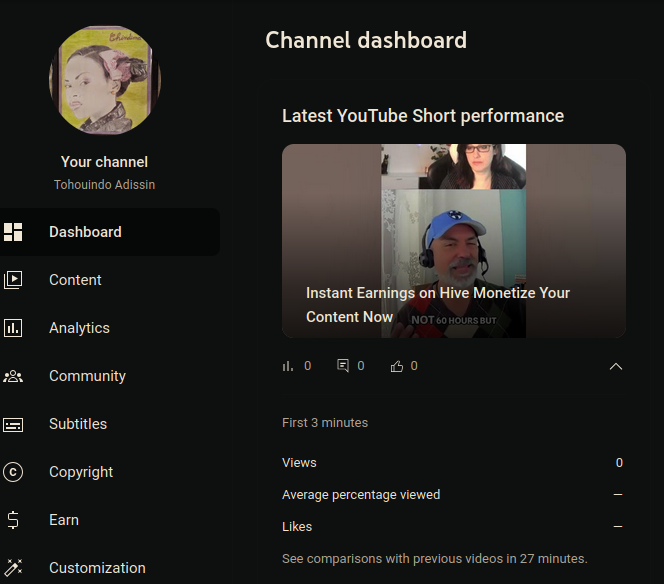Click the 'Channel dashboard' heading

pyautogui.click(x=366, y=40)
